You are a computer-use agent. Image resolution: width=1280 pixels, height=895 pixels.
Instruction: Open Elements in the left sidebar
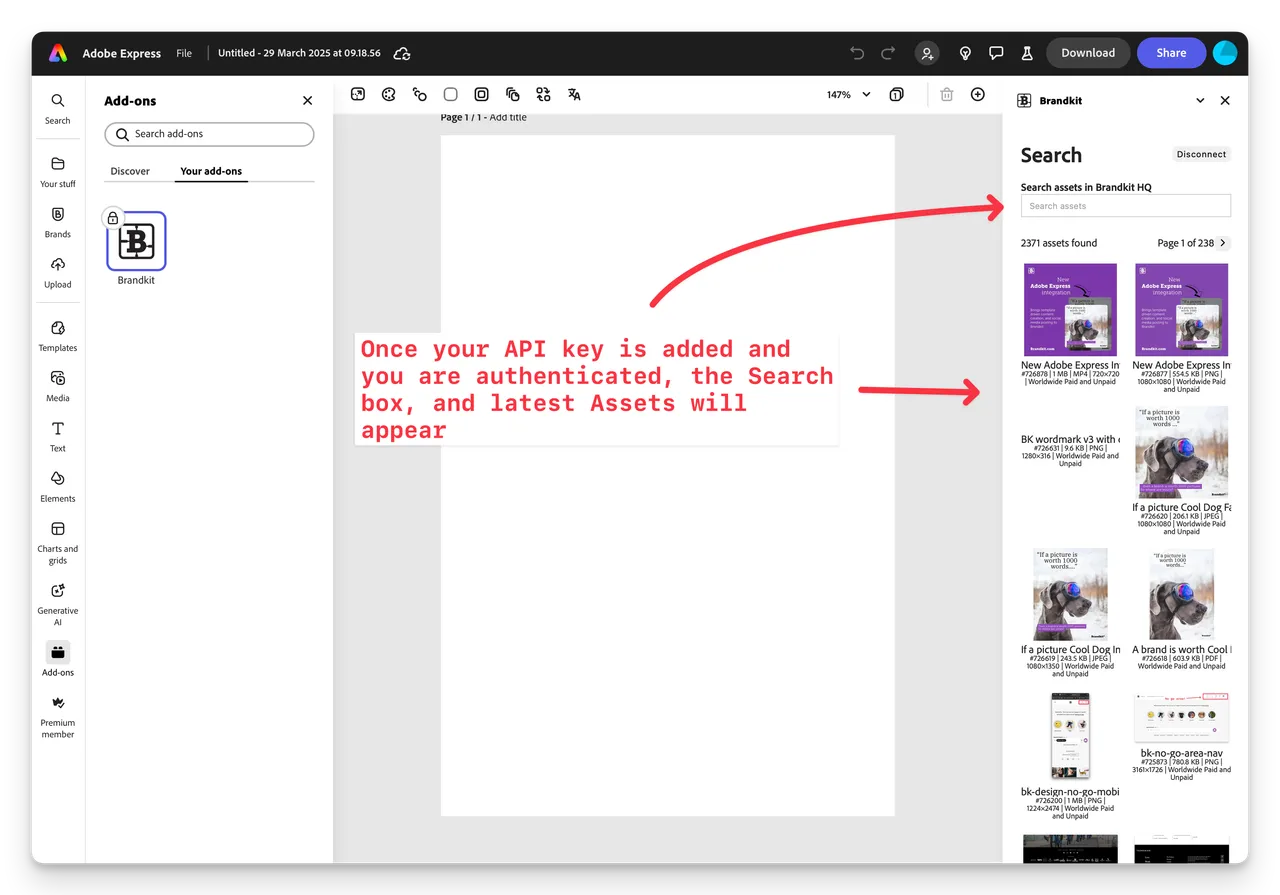58,485
